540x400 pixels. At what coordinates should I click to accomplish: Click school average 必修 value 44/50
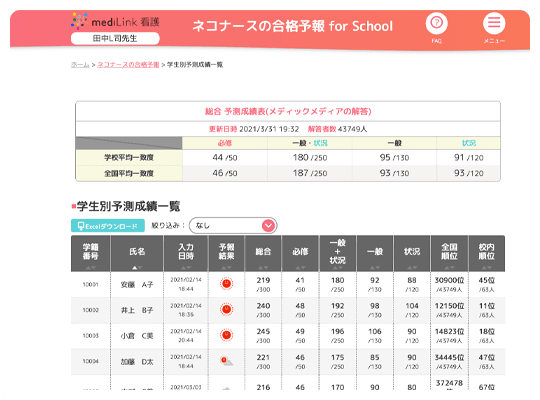coord(225,157)
